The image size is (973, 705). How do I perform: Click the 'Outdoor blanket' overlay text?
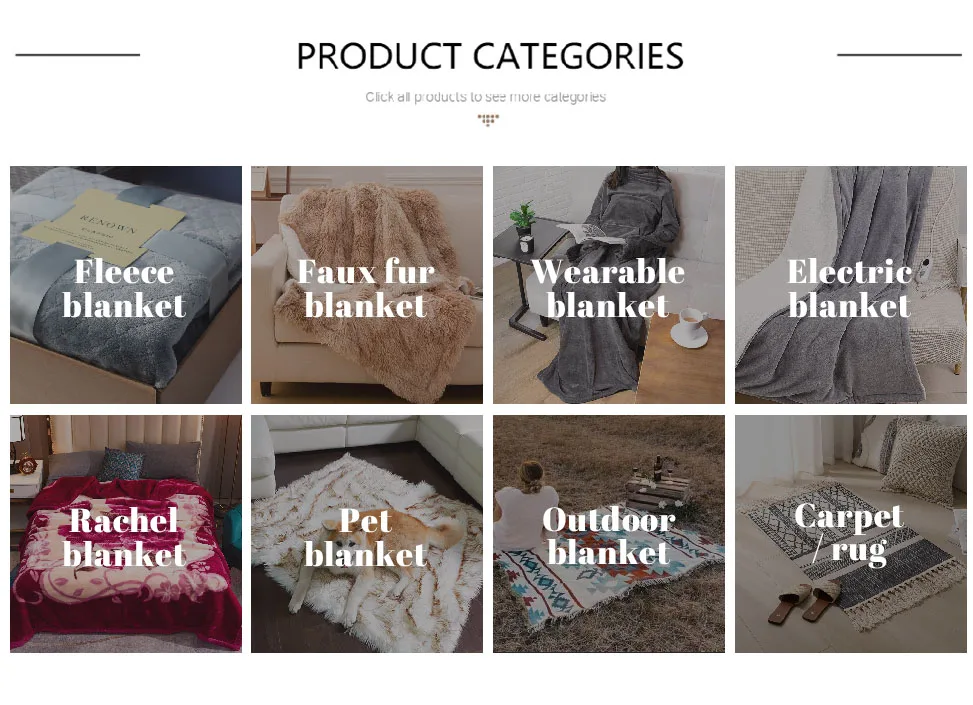point(608,537)
